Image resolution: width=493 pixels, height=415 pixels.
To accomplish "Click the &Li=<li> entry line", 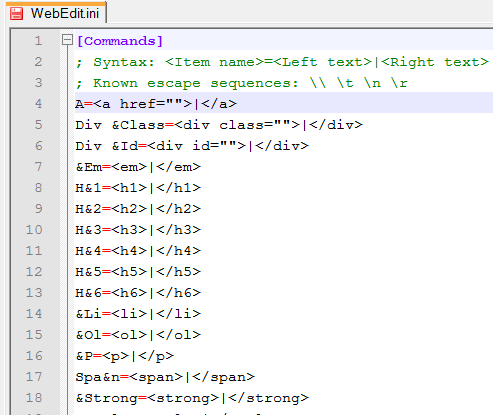I will pyautogui.click(x=138, y=314).
